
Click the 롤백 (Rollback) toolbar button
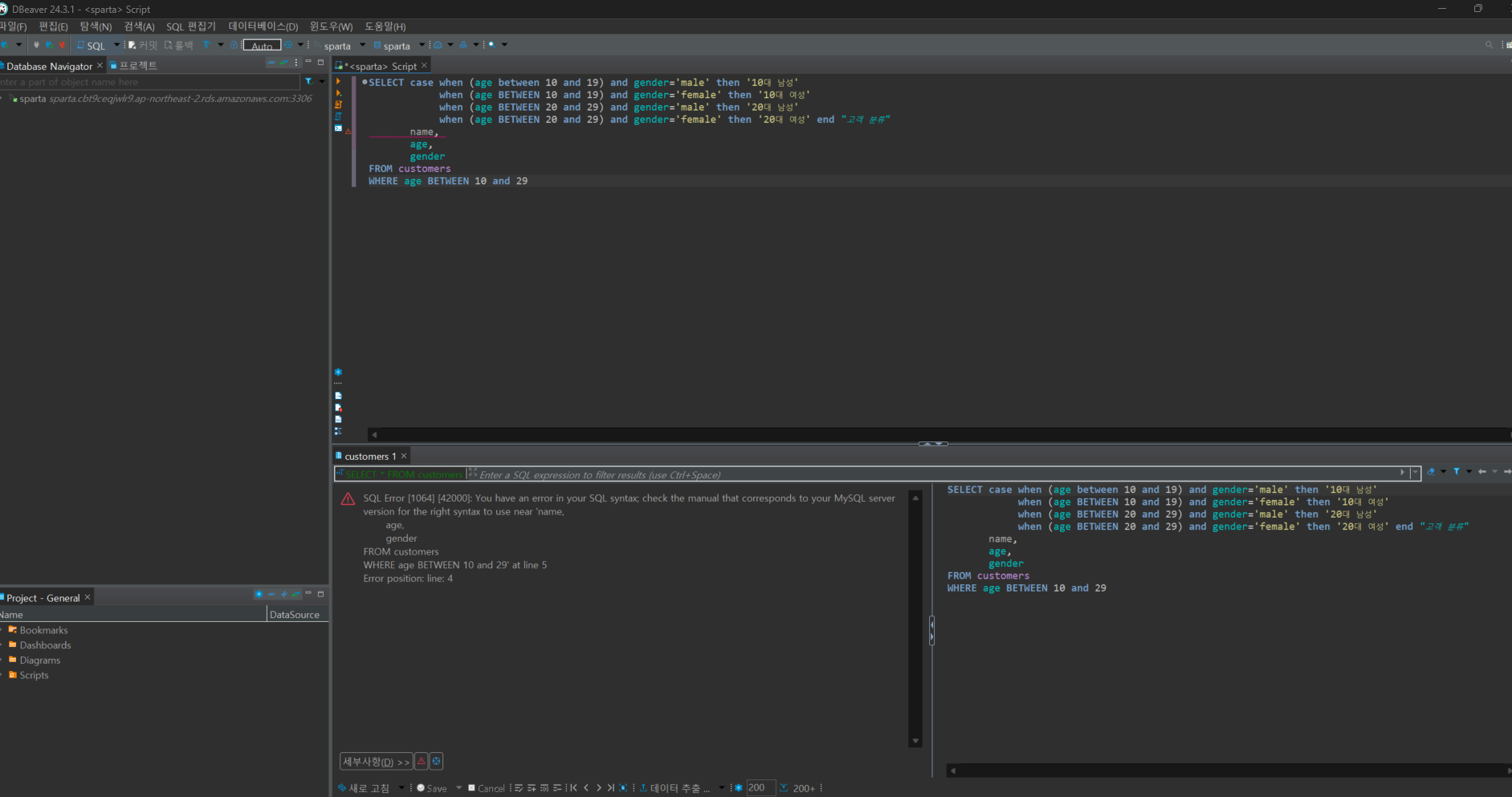(179, 46)
